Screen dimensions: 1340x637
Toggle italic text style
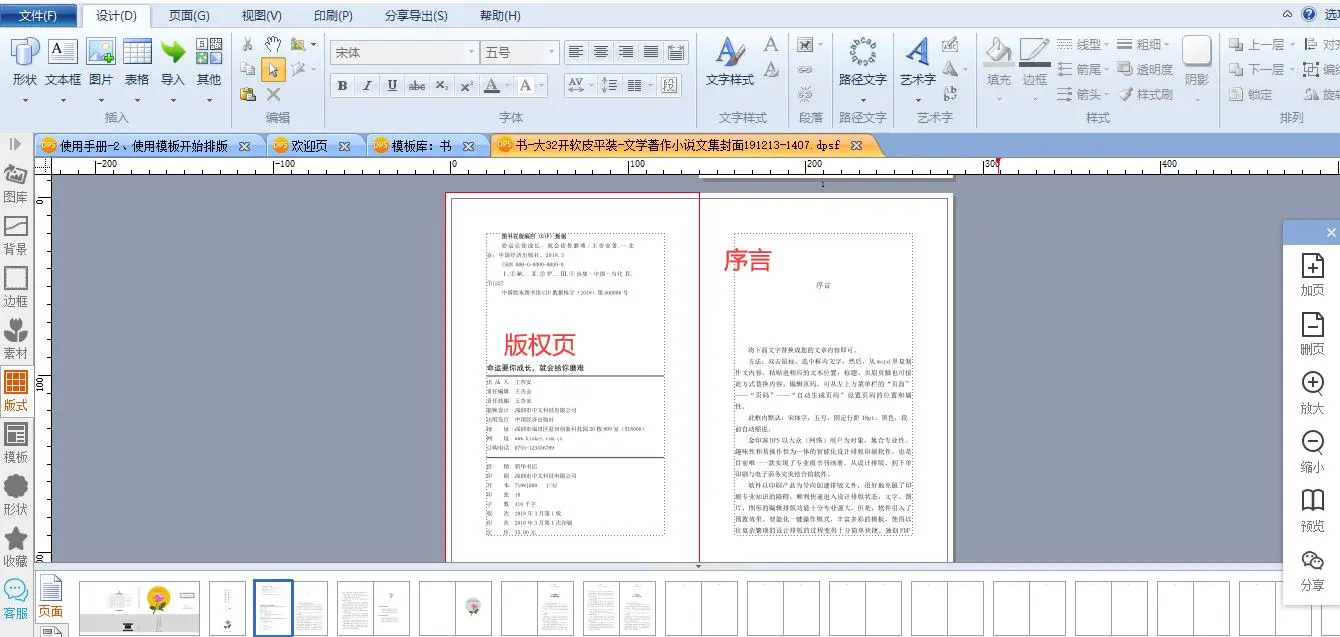click(x=367, y=86)
